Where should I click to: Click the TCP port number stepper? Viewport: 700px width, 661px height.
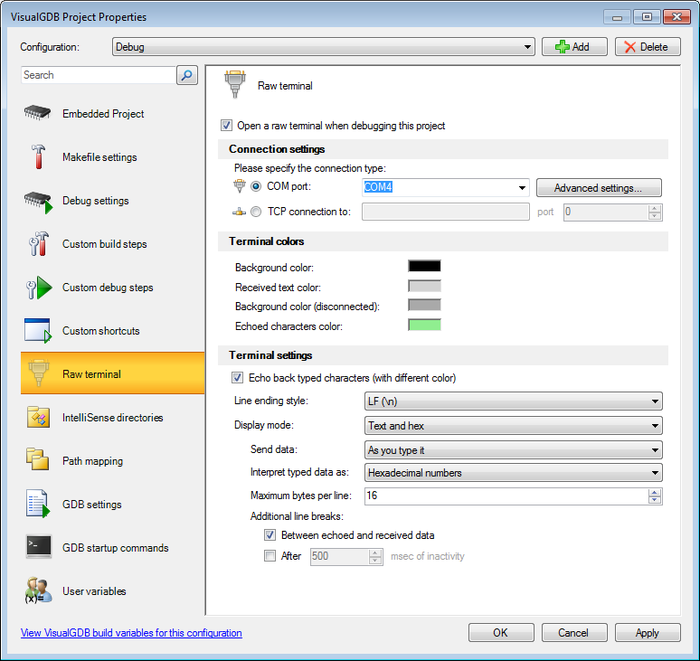point(654,212)
